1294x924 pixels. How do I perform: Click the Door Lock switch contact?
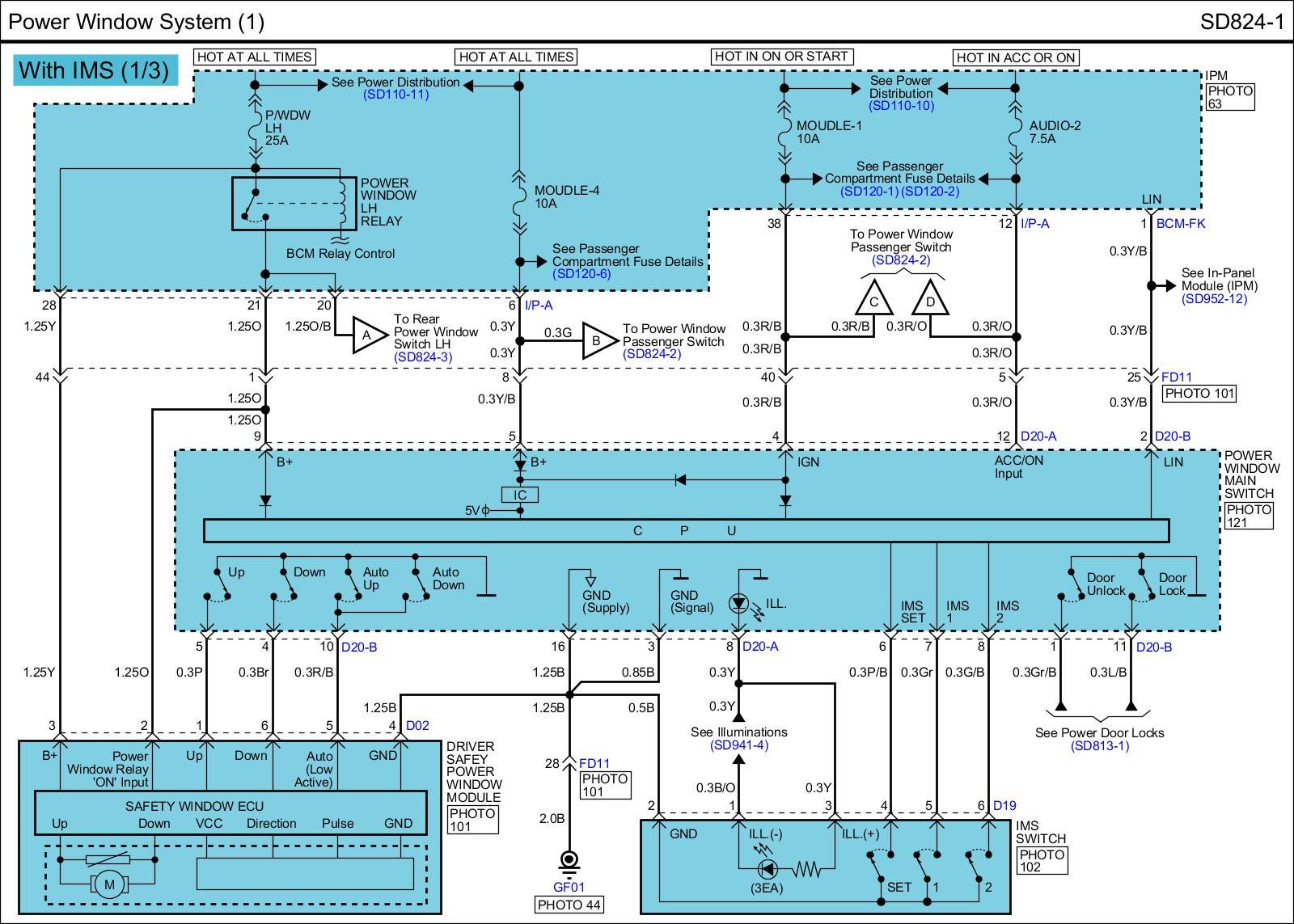point(1144,585)
